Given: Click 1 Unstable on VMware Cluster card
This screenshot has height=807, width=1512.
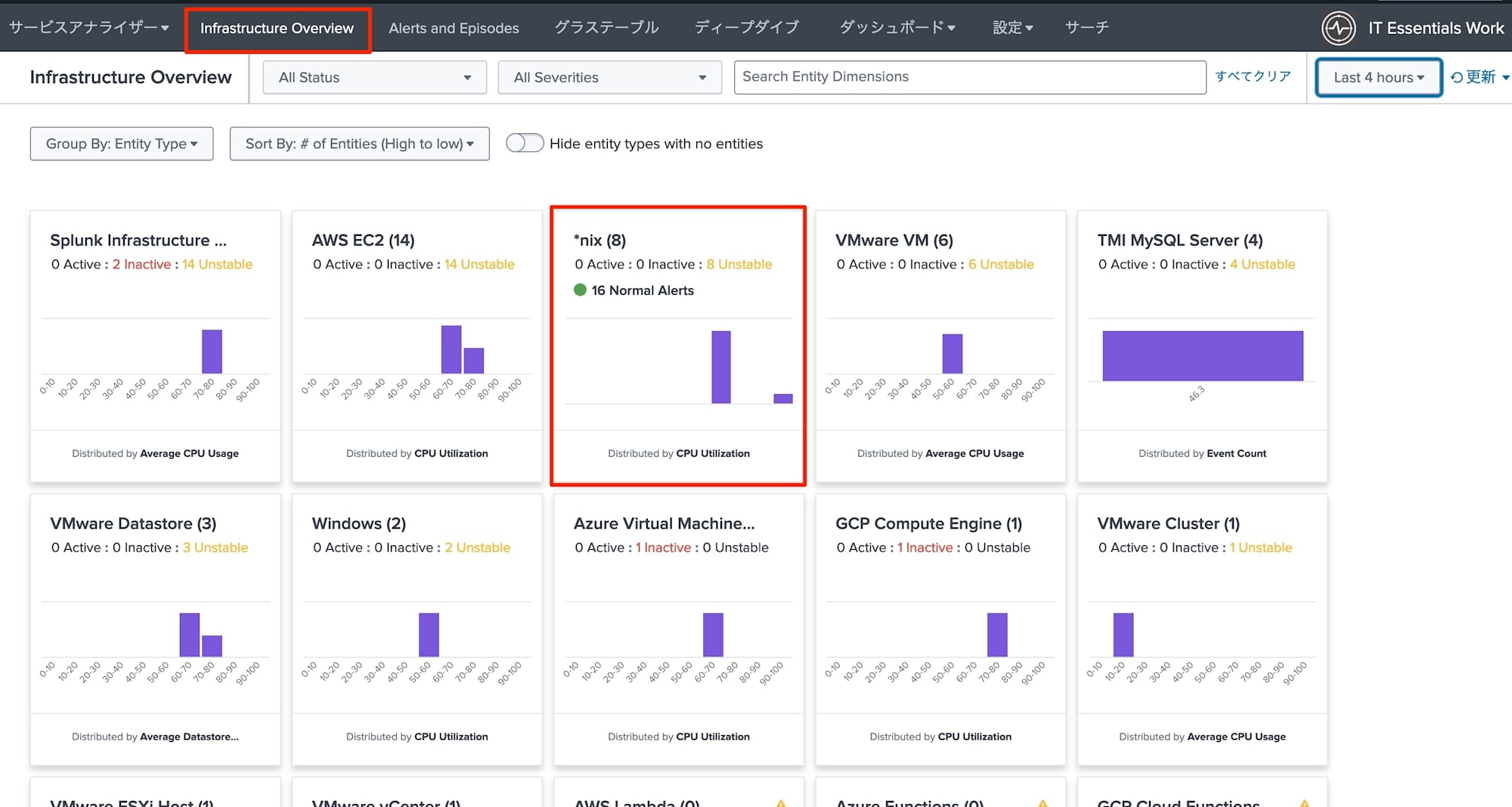Looking at the screenshot, I should [1260, 548].
